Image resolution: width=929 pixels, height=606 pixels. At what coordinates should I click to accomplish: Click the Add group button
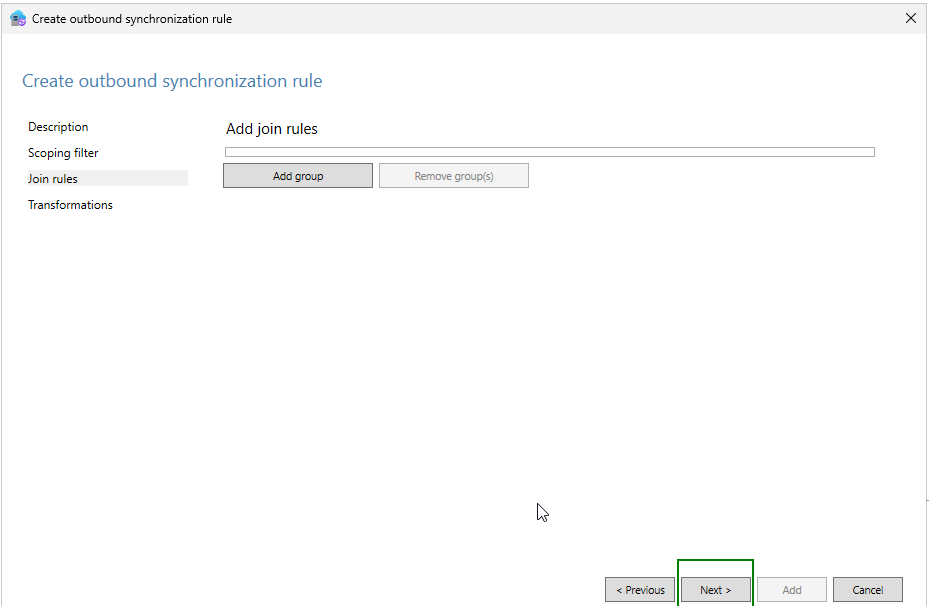coord(298,176)
